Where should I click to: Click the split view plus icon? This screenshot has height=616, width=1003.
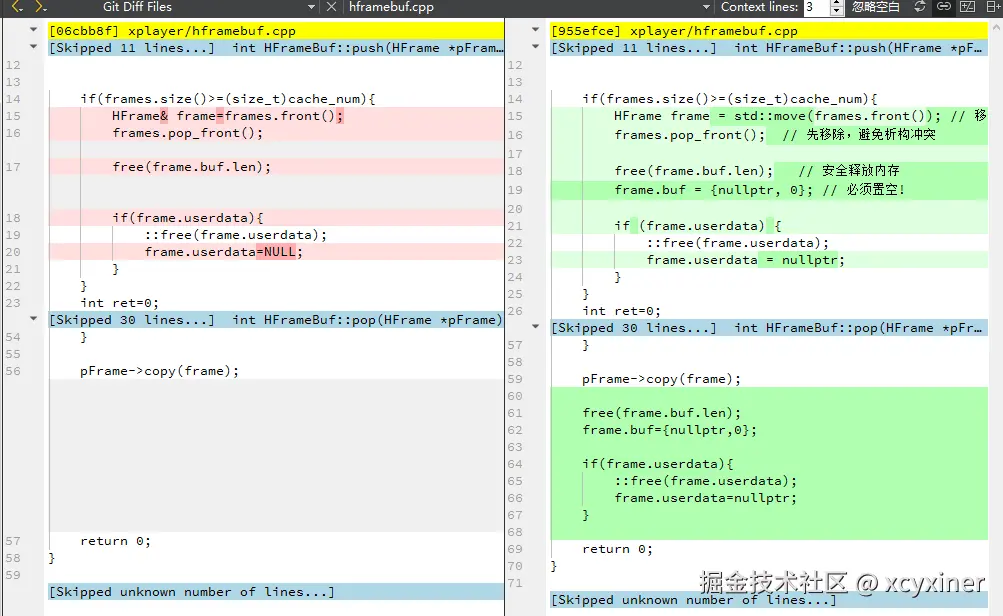[993, 7]
